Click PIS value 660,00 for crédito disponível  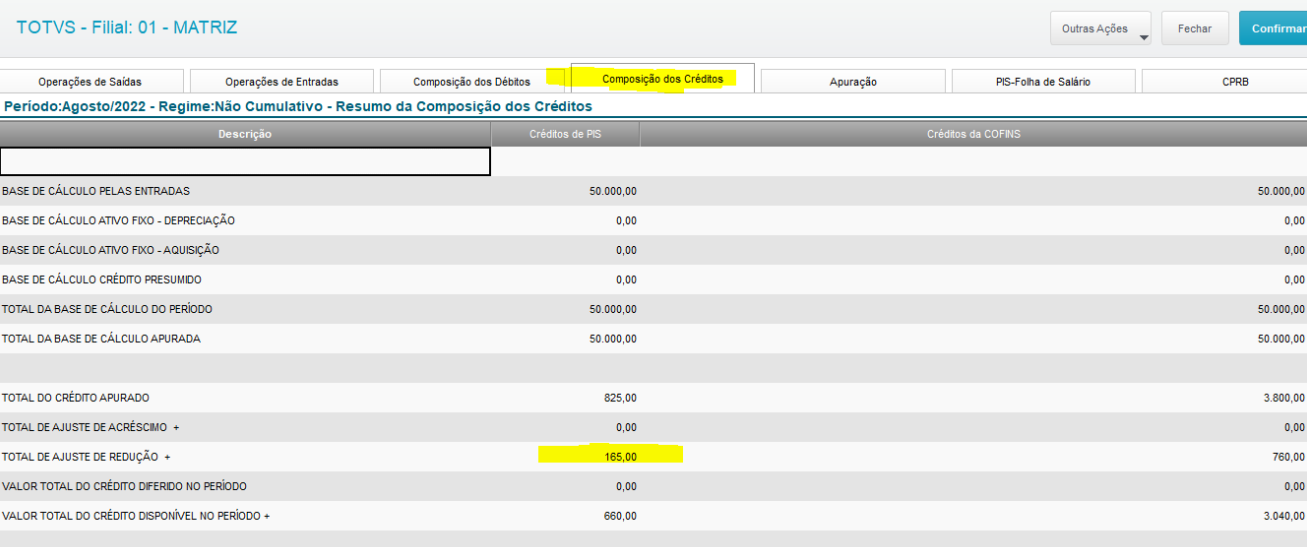[x=621, y=516]
